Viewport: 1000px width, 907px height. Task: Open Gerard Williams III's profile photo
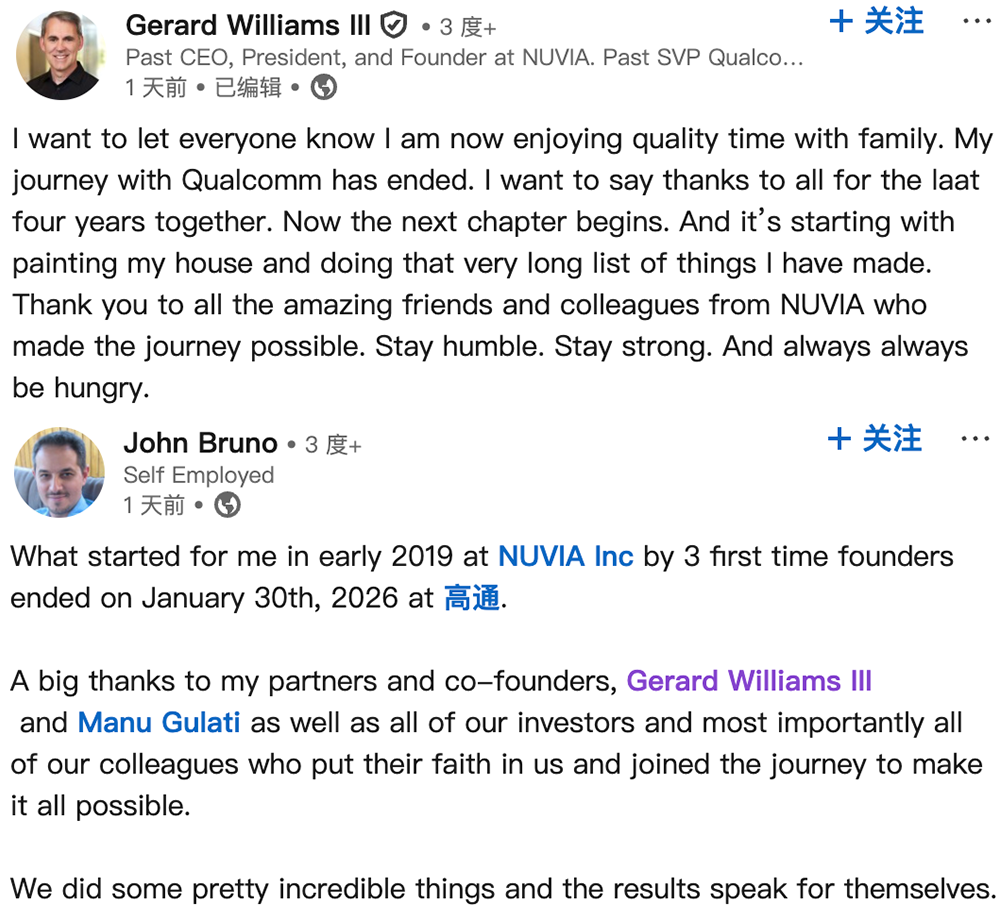click(60, 56)
